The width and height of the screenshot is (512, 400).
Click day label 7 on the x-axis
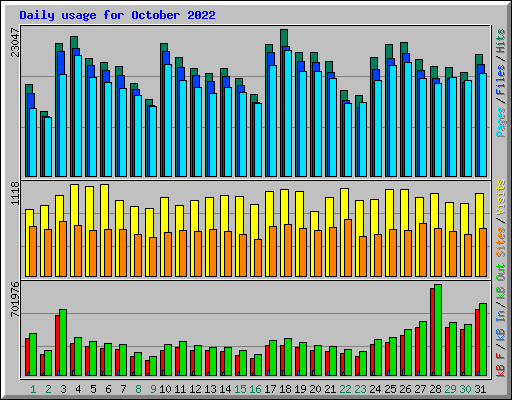pos(123,389)
